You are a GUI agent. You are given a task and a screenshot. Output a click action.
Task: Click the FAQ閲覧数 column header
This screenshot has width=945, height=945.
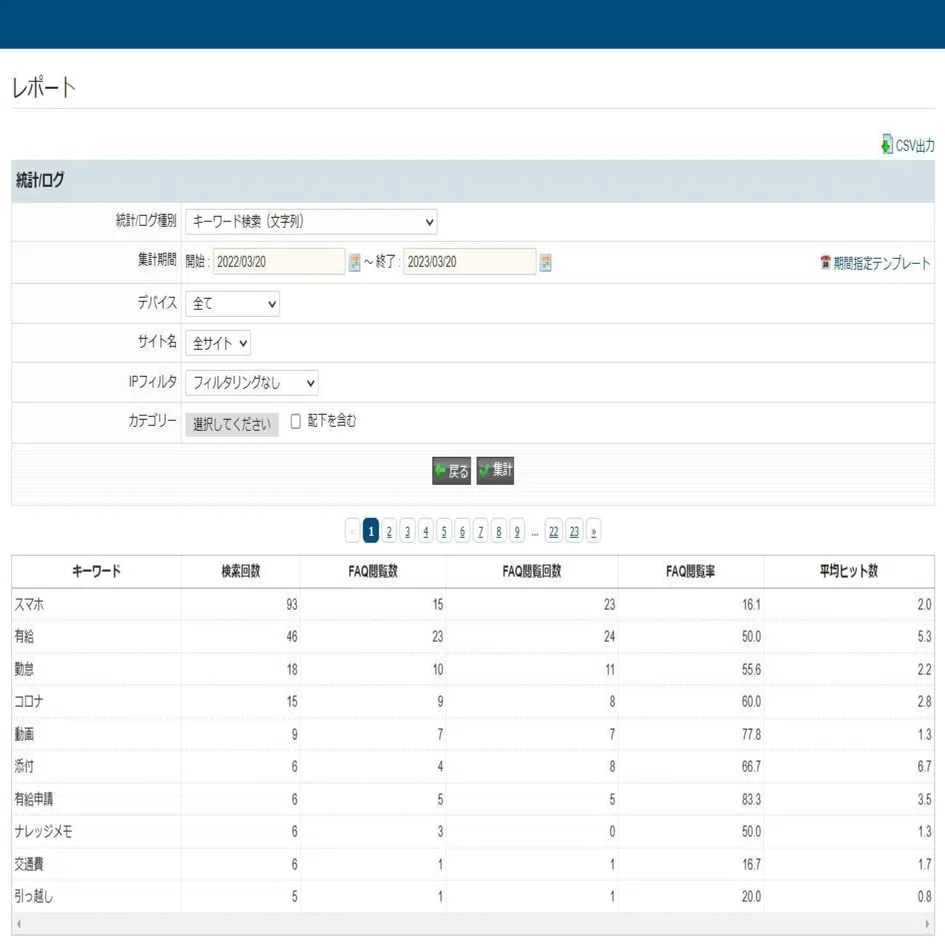click(373, 571)
